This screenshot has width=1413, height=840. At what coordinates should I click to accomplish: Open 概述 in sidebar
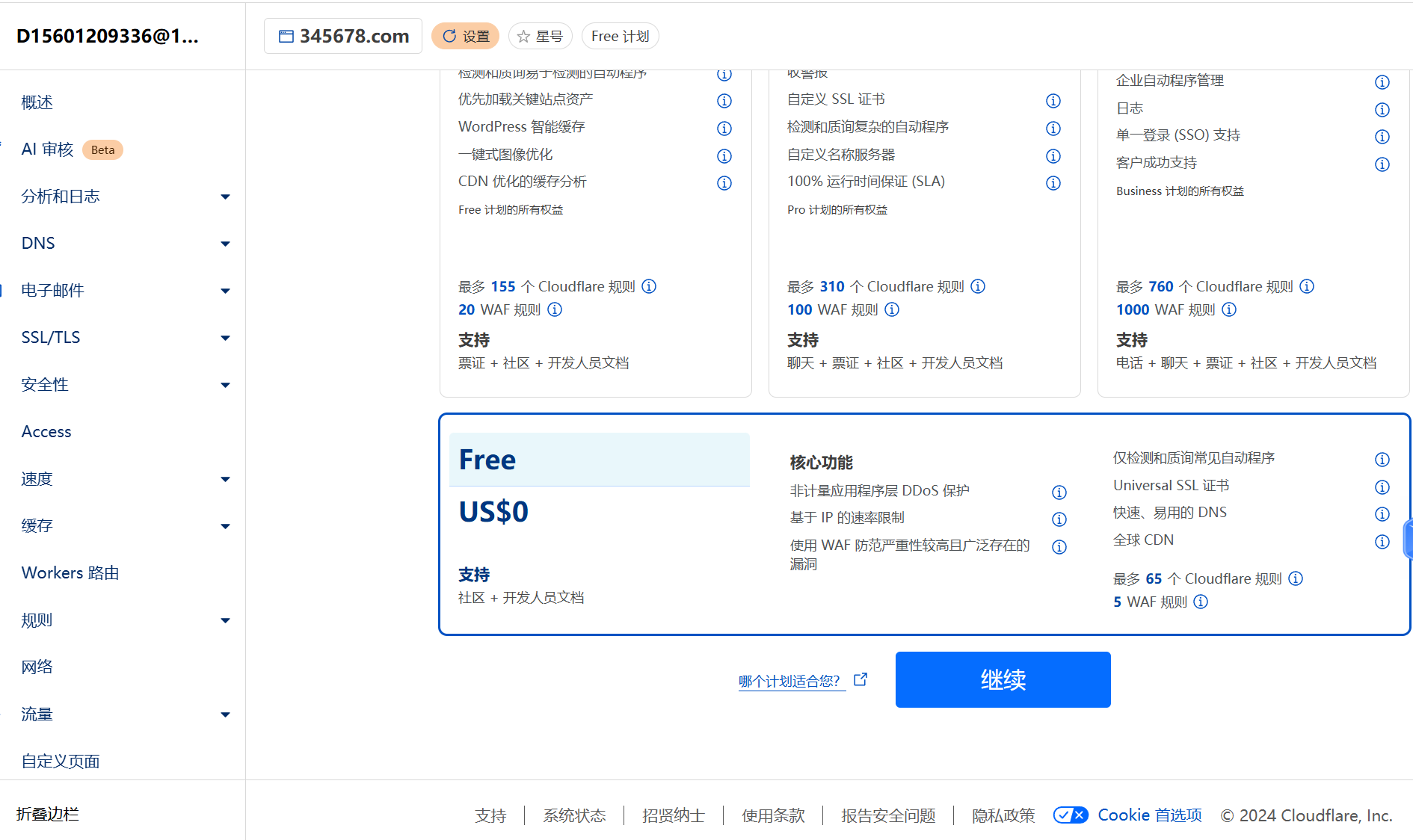pyautogui.click(x=37, y=102)
